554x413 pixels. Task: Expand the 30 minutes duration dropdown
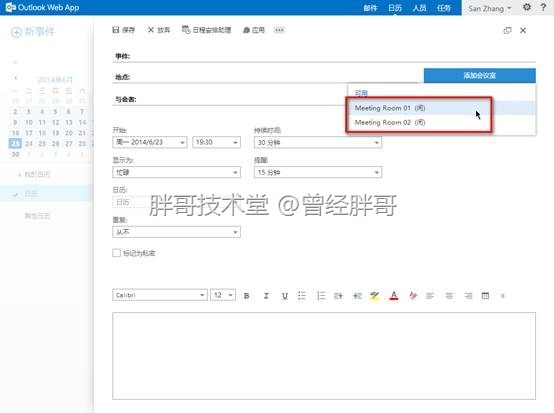[x=318, y=142]
